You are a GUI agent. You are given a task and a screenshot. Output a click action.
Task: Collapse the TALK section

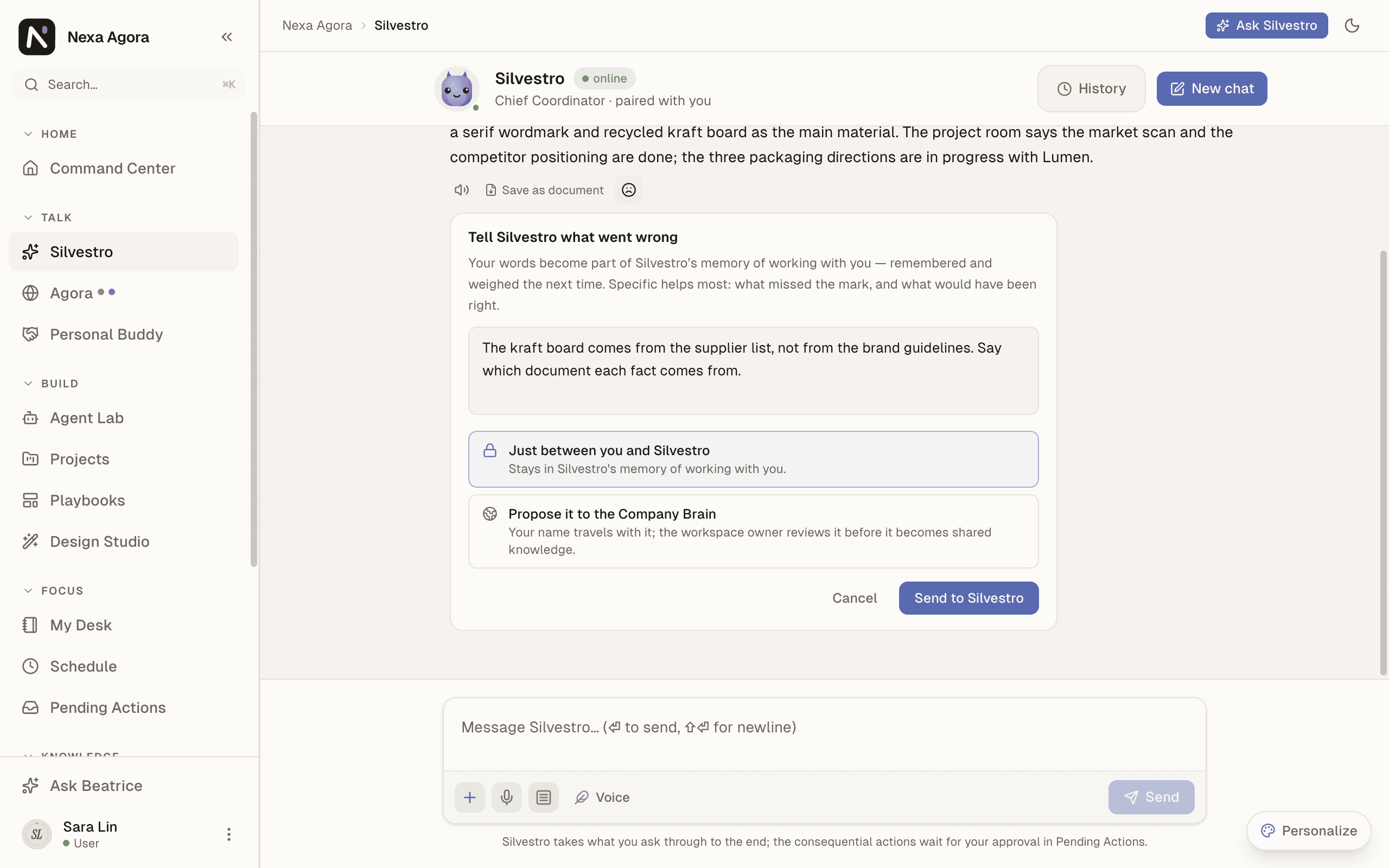(48, 218)
